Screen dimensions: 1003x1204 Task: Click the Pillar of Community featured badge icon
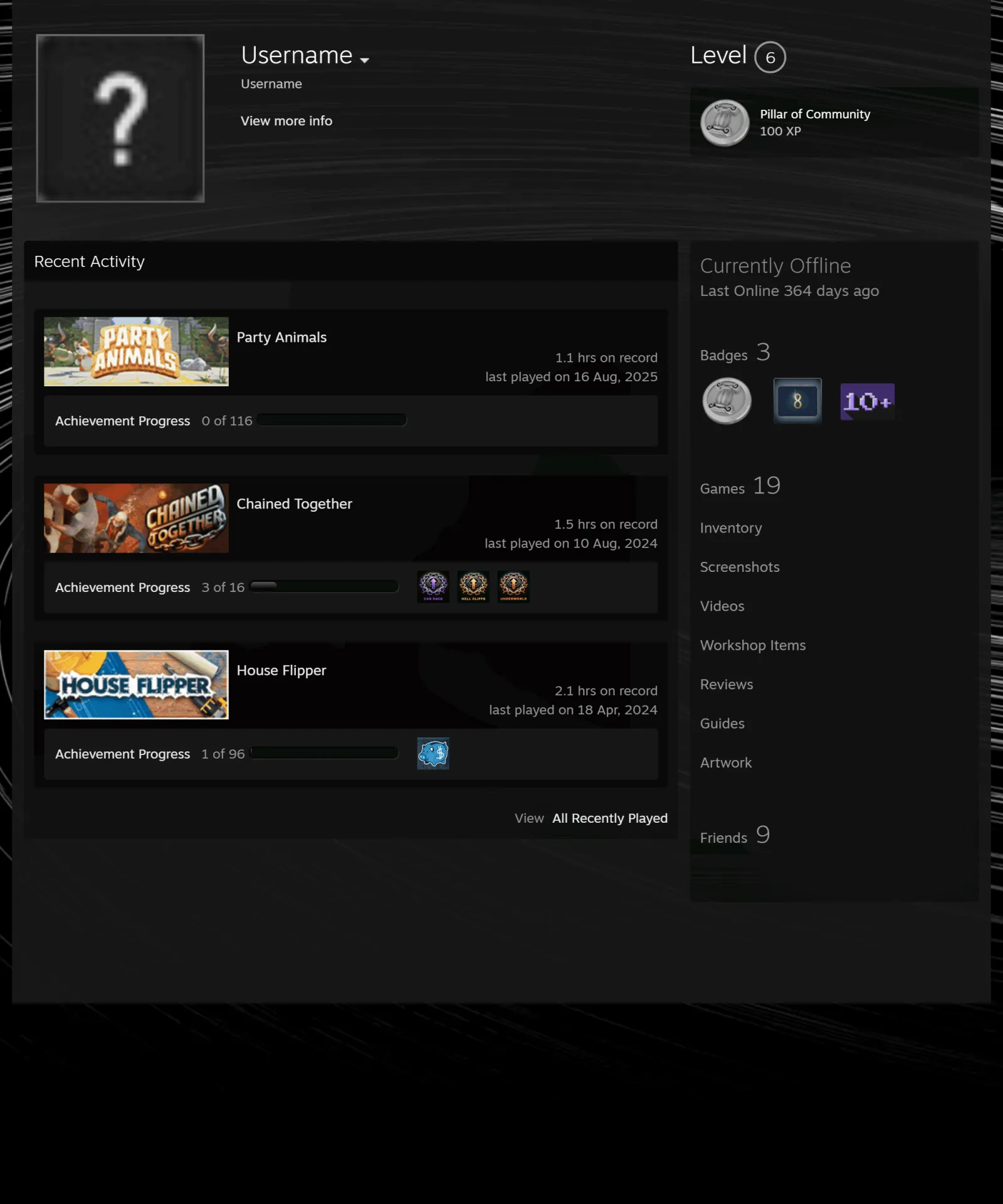[725, 123]
